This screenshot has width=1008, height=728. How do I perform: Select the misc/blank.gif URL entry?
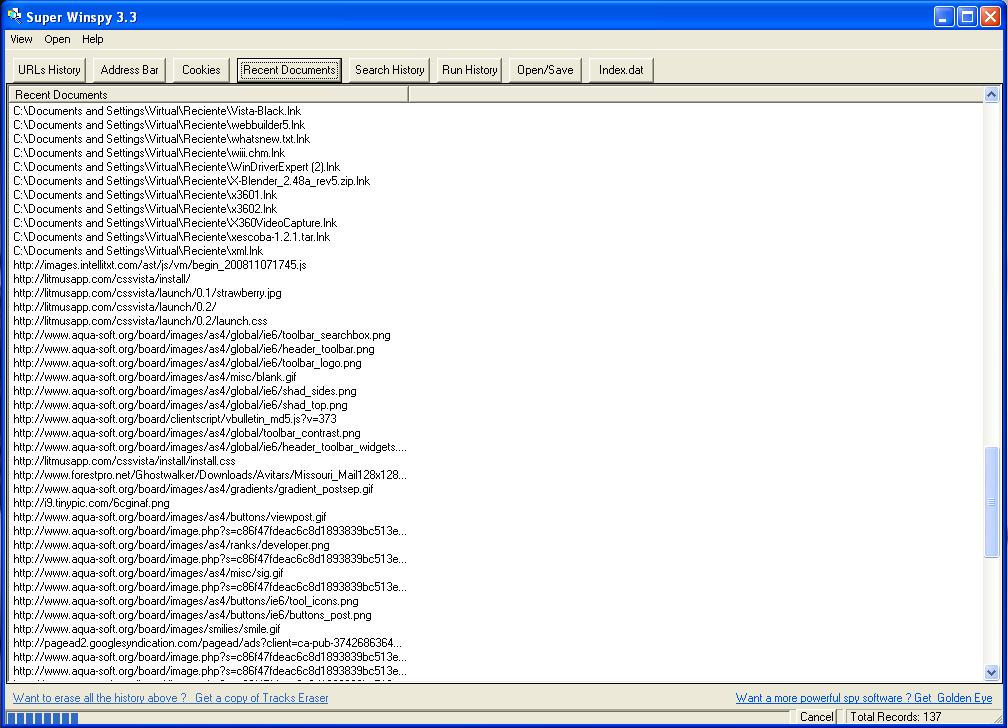(155, 377)
